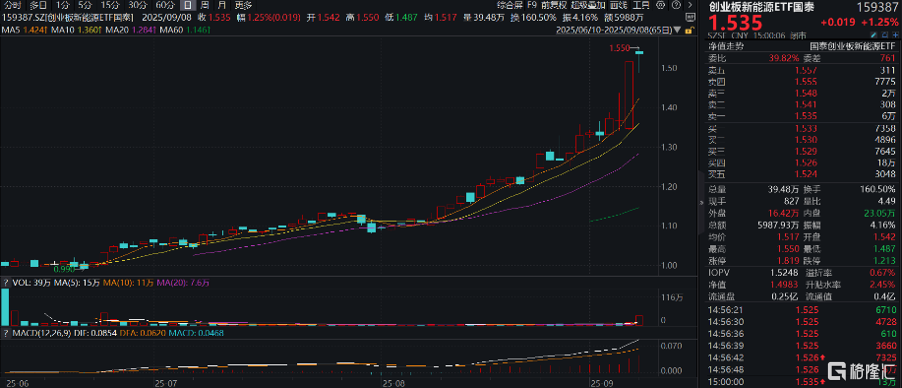Click the 换手 160.50% value
Image resolution: width=902 pixels, height=388 pixels.
[877, 189]
